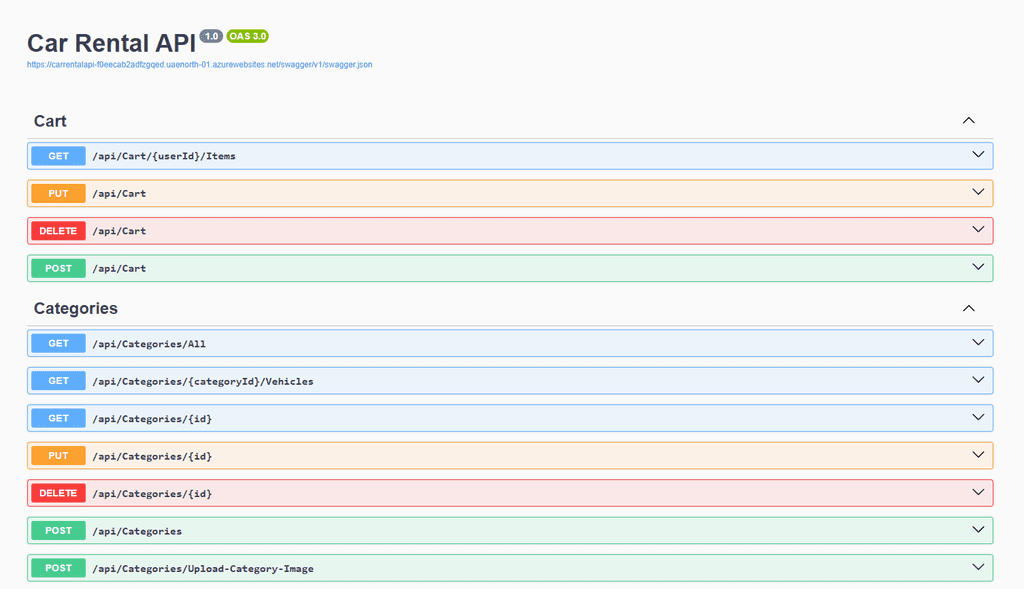Click the Cart section heading
The height and width of the screenshot is (589, 1024).
pyautogui.click(x=50, y=121)
